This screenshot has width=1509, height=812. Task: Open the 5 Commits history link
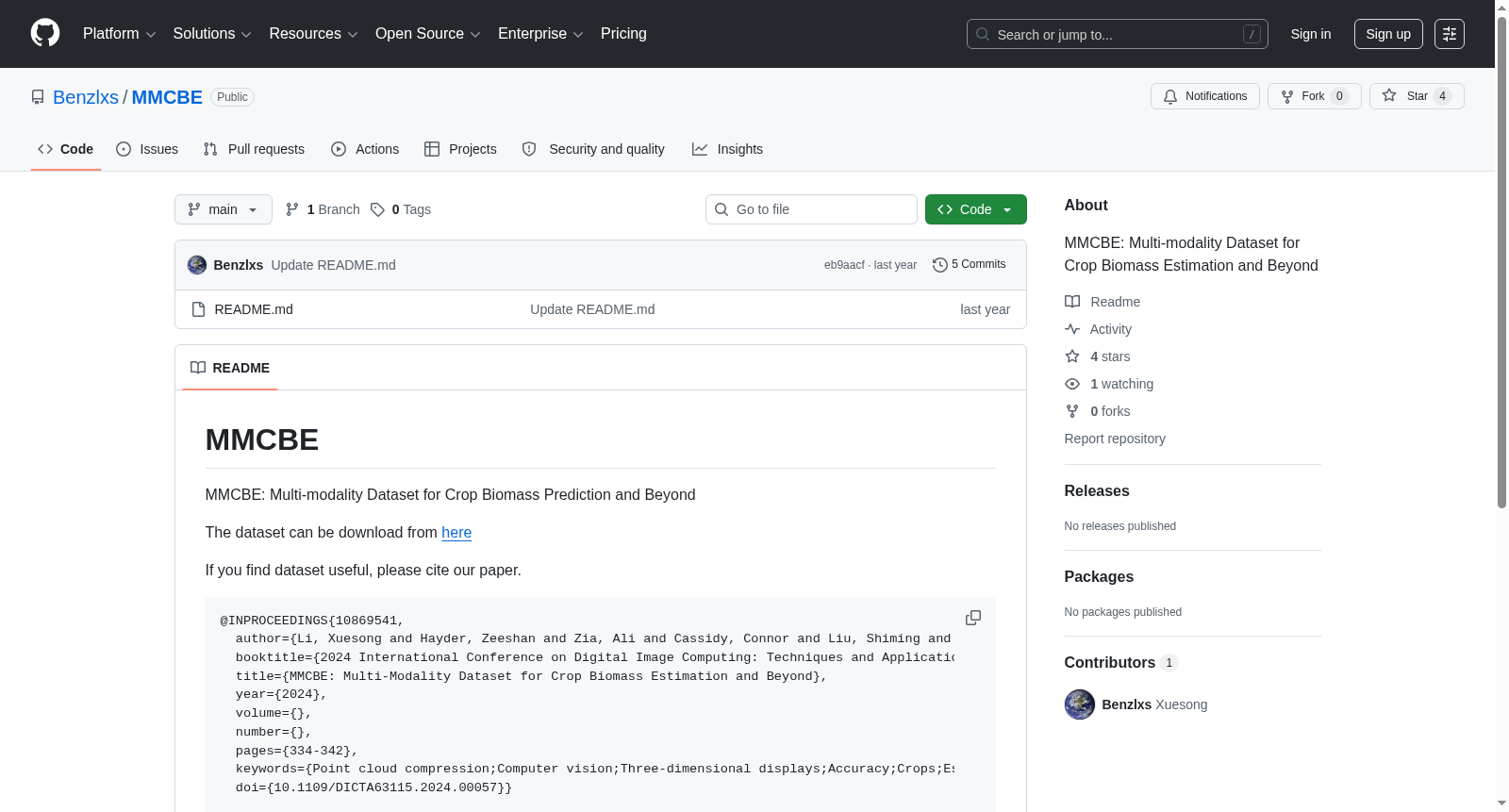point(970,264)
